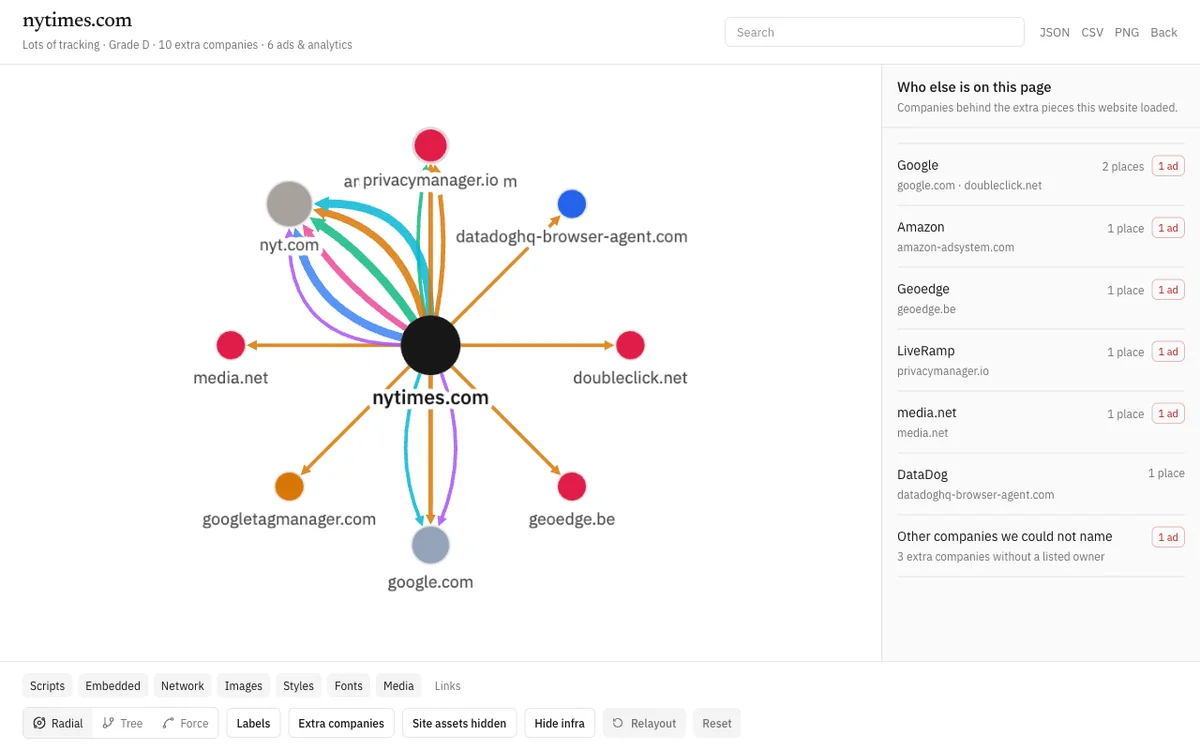The width and height of the screenshot is (1200, 750).
Task: Click the 1 ad badge for LiveRamp
Action: [1168, 351]
